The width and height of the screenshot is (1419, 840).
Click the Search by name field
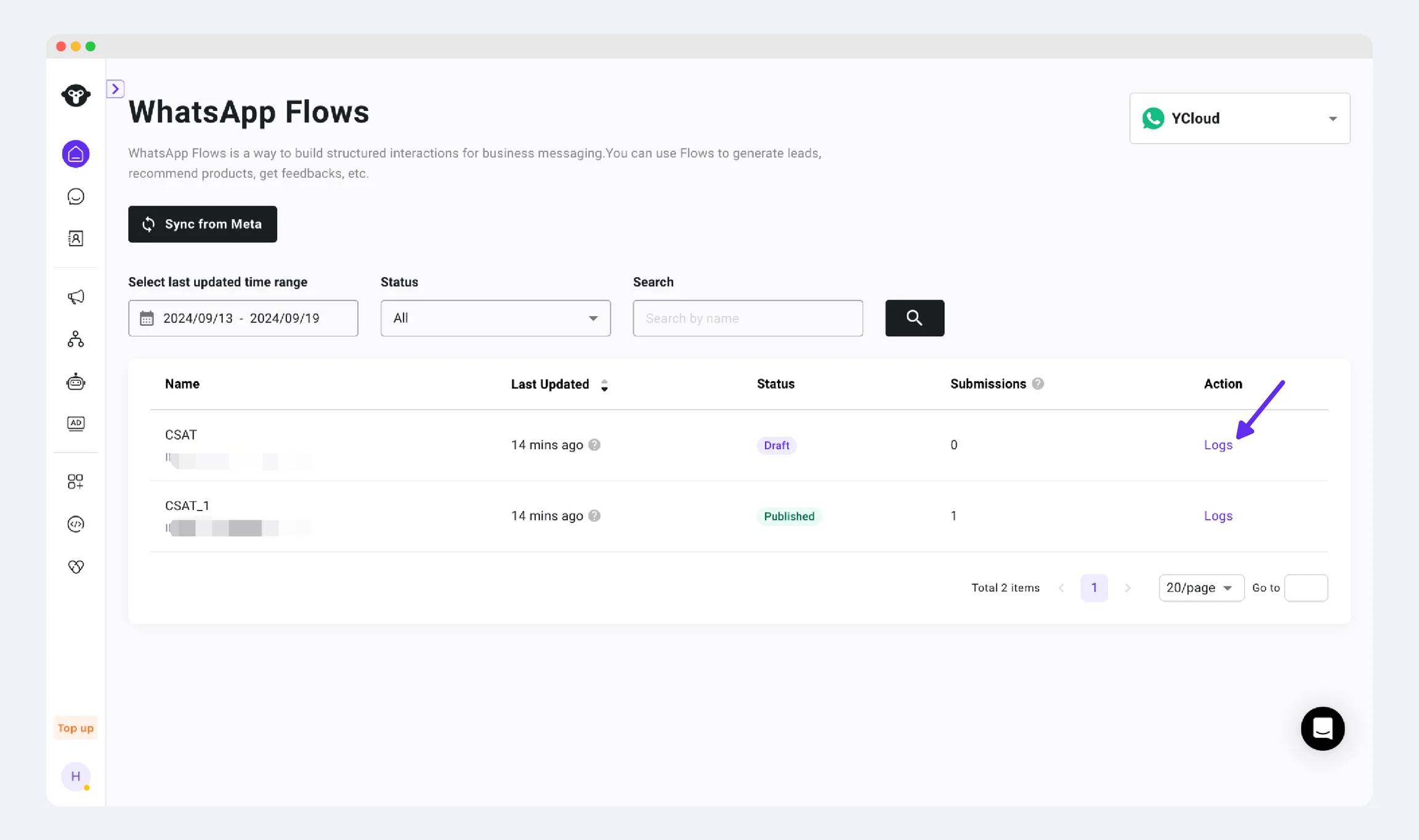[x=748, y=318]
